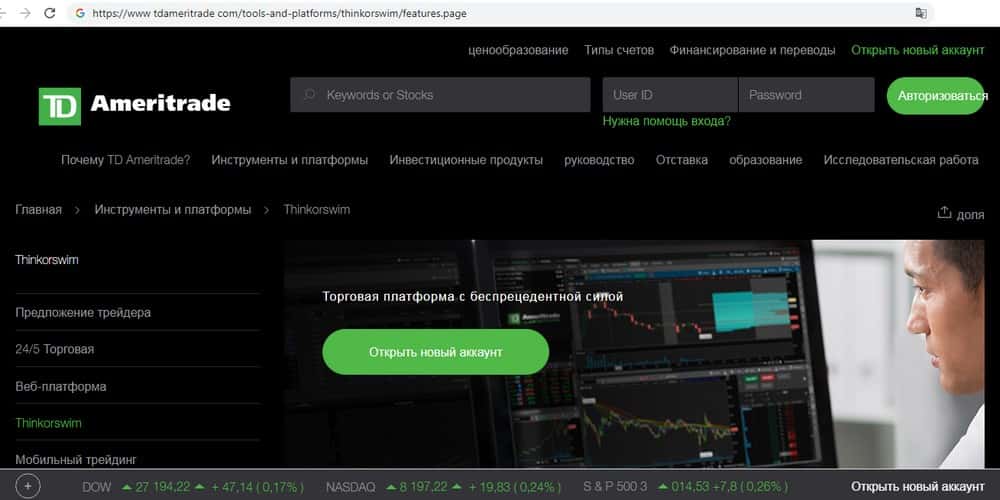This screenshot has width=1000, height=500.
Task: Open the Инструменты и платформы main menu
Action: tap(290, 160)
